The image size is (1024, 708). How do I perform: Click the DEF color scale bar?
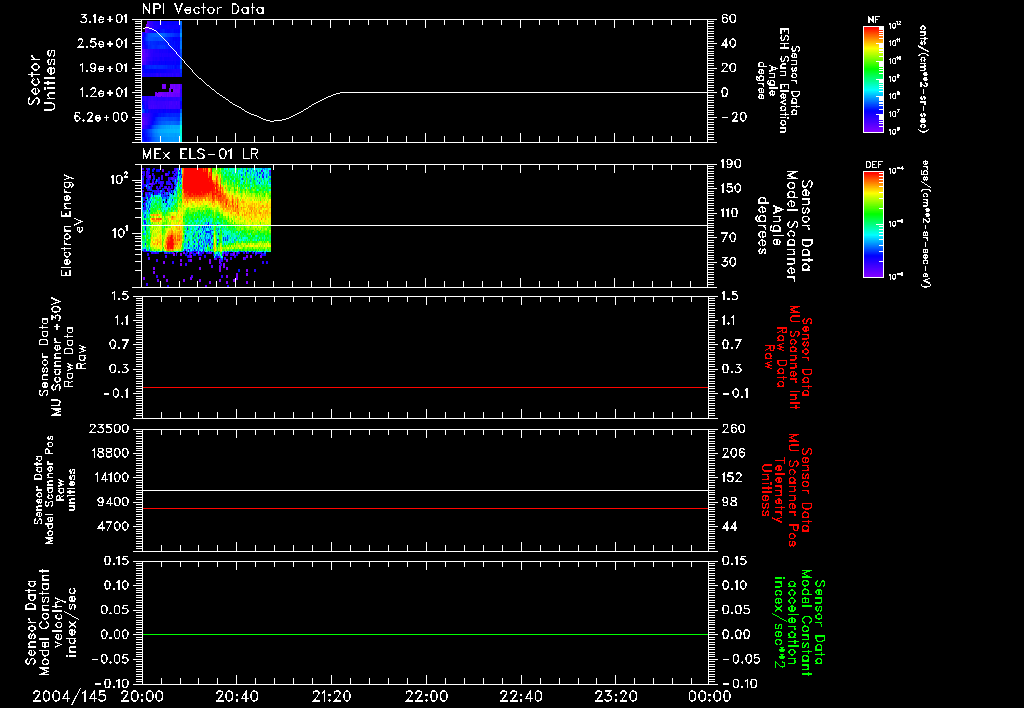873,224
